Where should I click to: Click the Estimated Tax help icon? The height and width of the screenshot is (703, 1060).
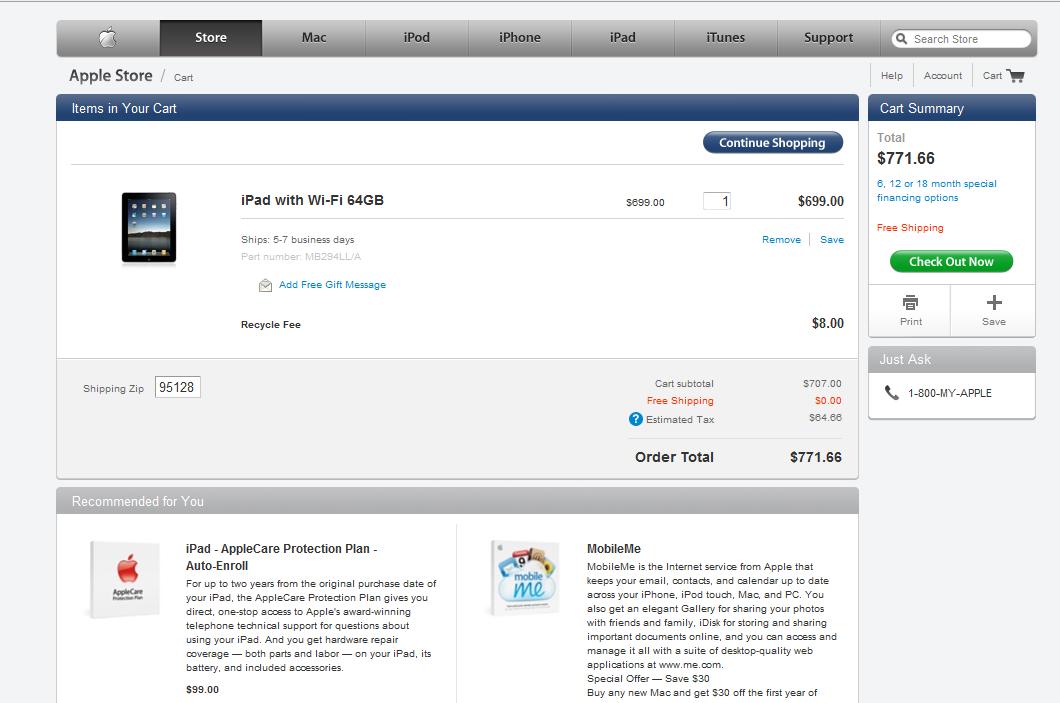point(635,419)
